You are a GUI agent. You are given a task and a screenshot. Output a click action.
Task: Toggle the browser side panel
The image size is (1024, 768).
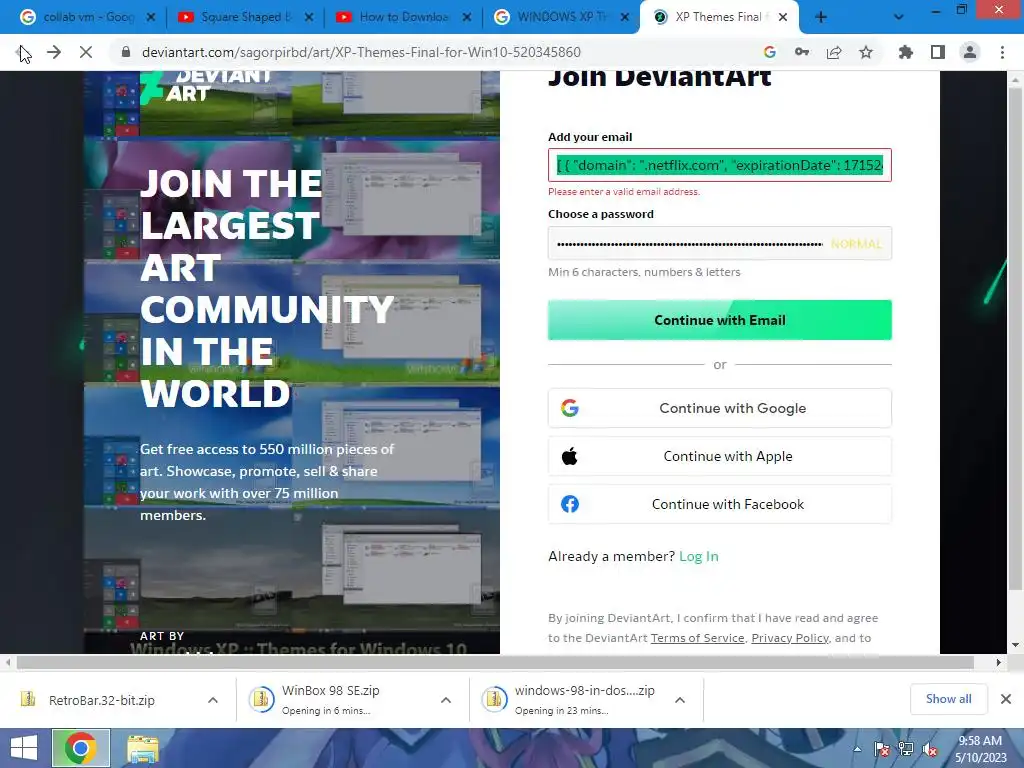[938, 52]
